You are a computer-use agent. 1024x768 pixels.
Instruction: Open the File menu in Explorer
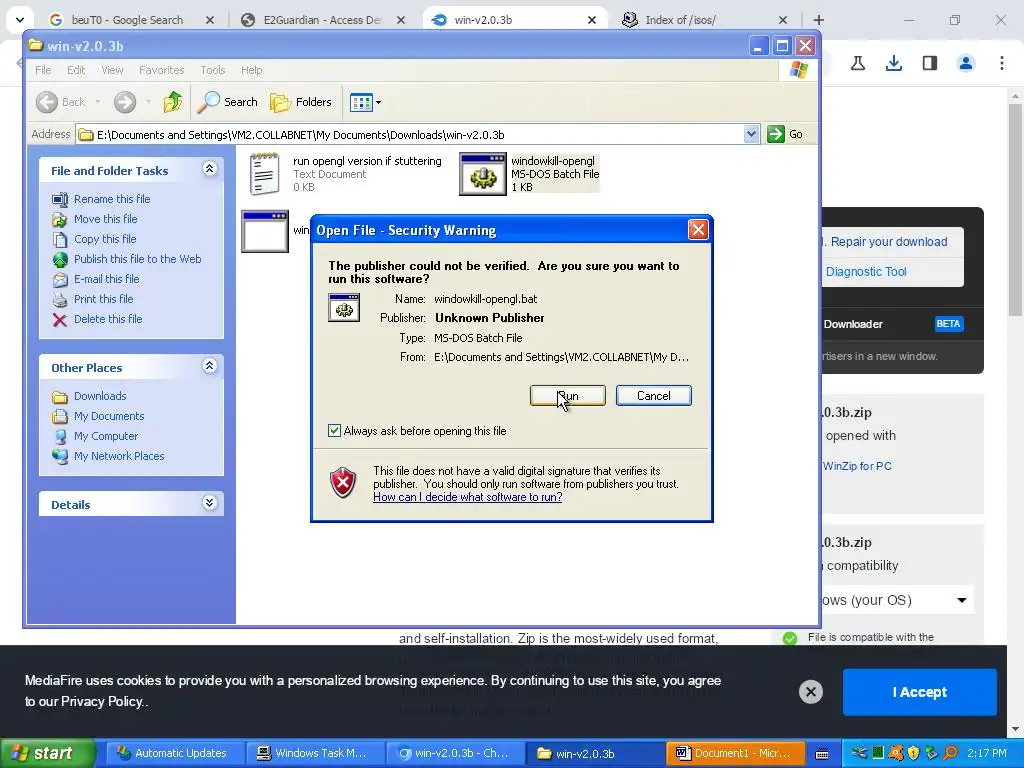pos(43,70)
